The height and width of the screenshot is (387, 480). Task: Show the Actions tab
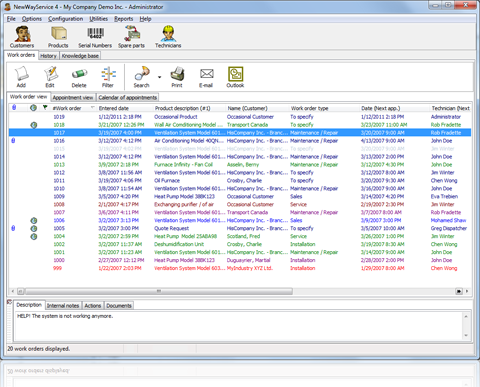point(93,306)
